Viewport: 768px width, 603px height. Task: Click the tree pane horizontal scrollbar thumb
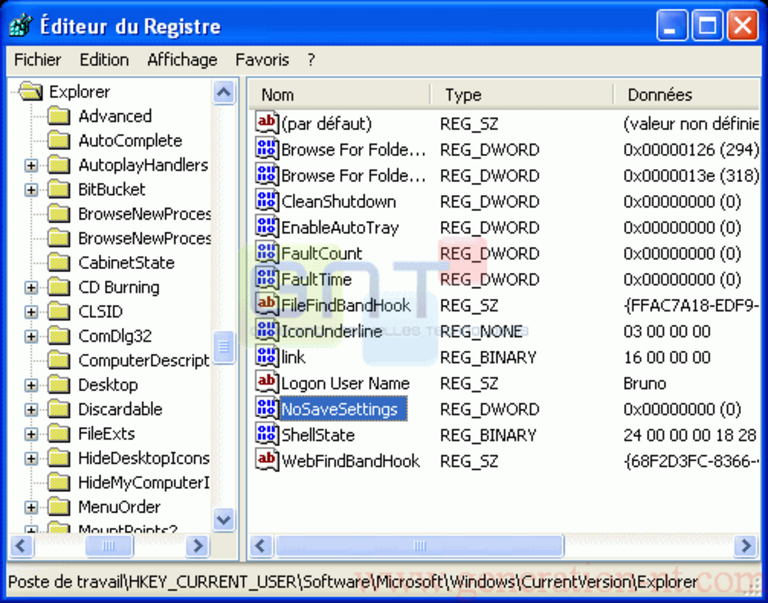pos(109,546)
